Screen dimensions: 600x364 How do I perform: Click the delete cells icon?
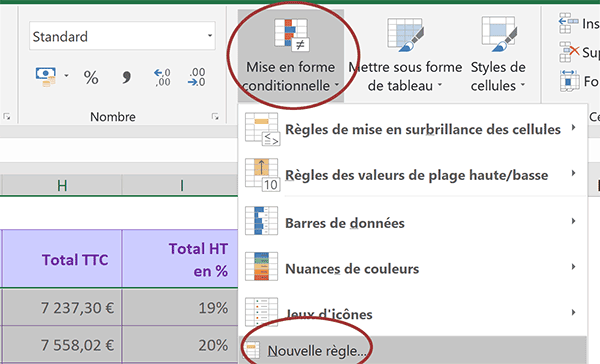click(x=569, y=52)
